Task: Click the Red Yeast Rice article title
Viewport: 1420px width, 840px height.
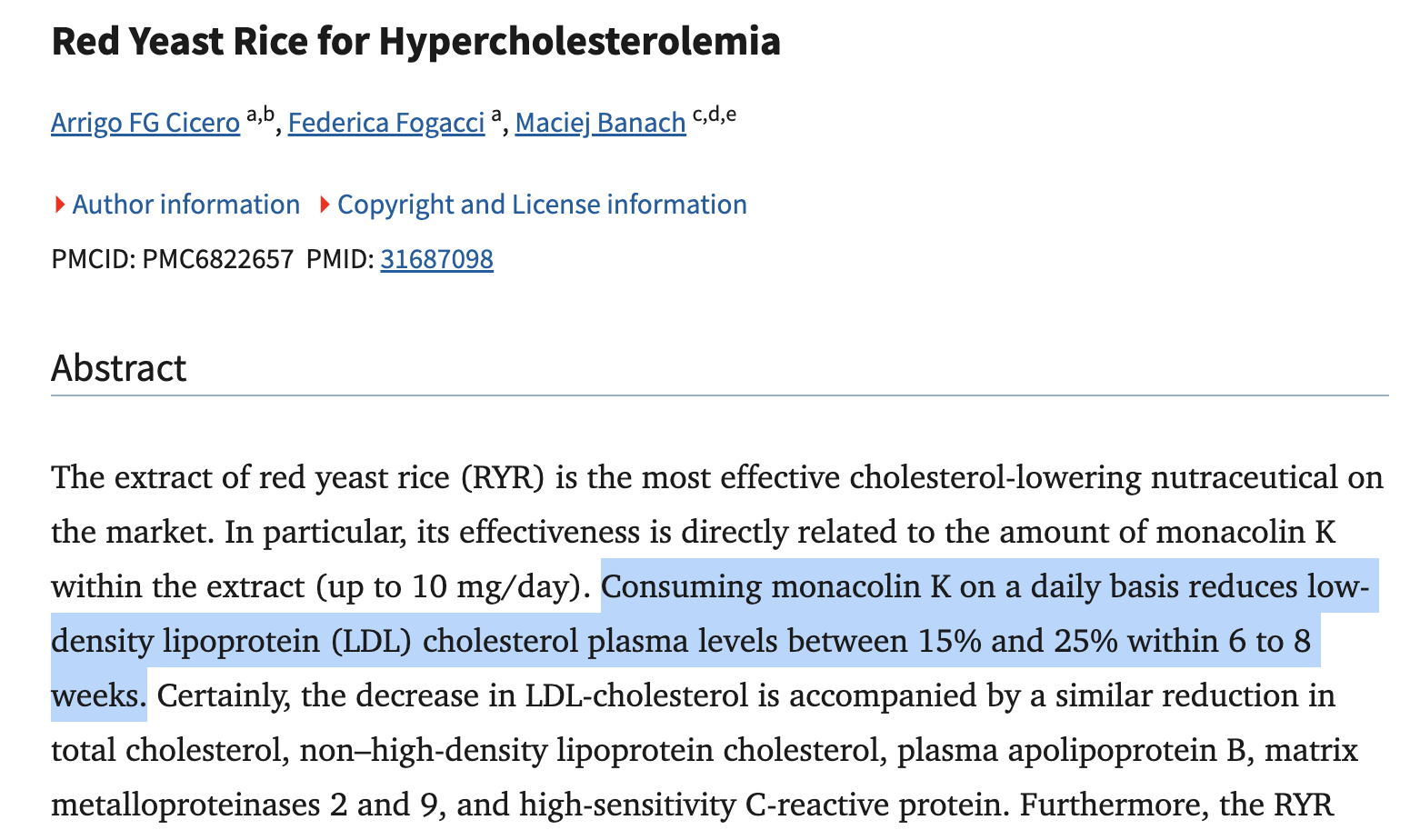Action: (x=415, y=42)
